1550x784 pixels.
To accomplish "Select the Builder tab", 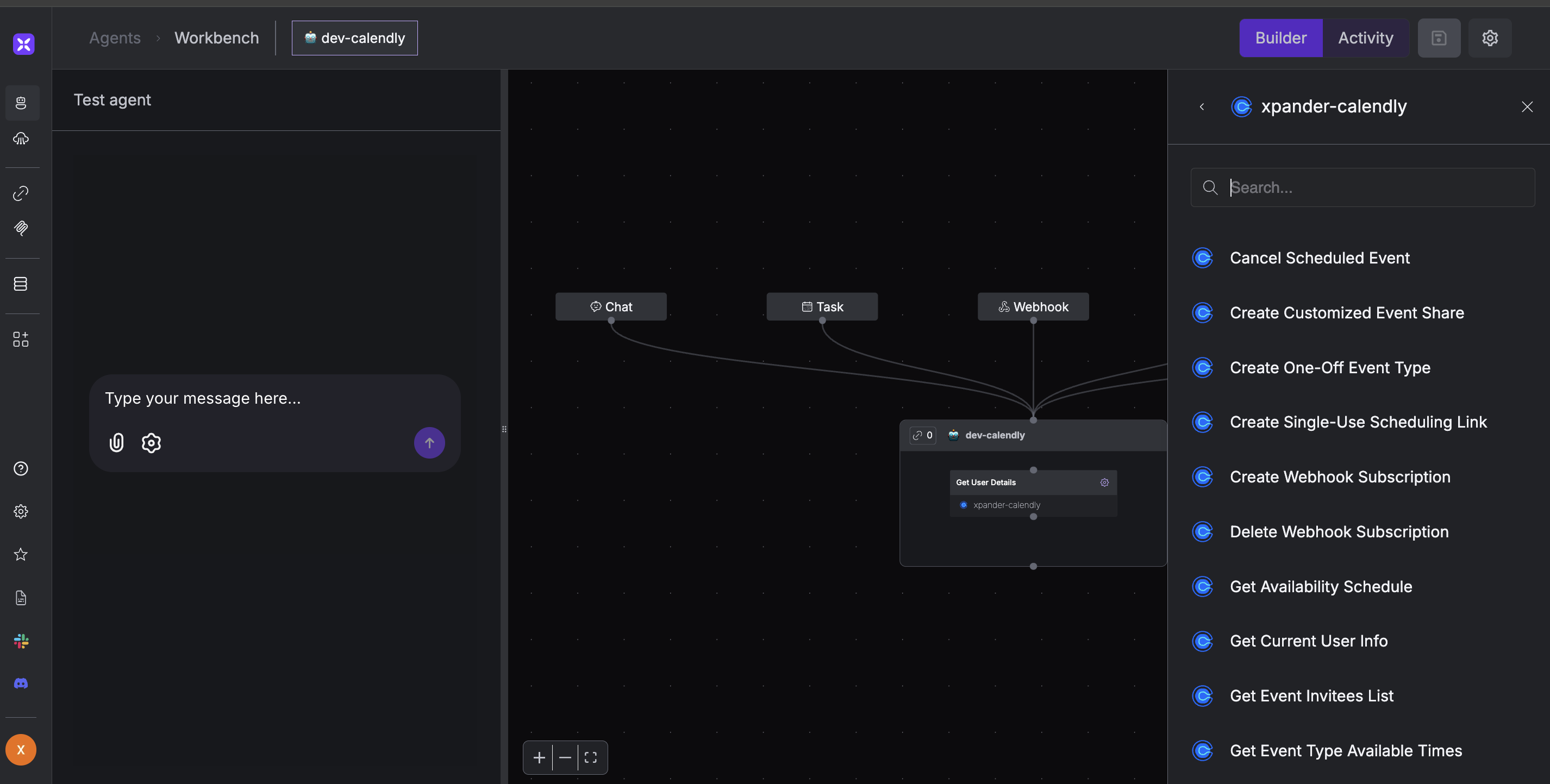I will (x=1280, y=38).
